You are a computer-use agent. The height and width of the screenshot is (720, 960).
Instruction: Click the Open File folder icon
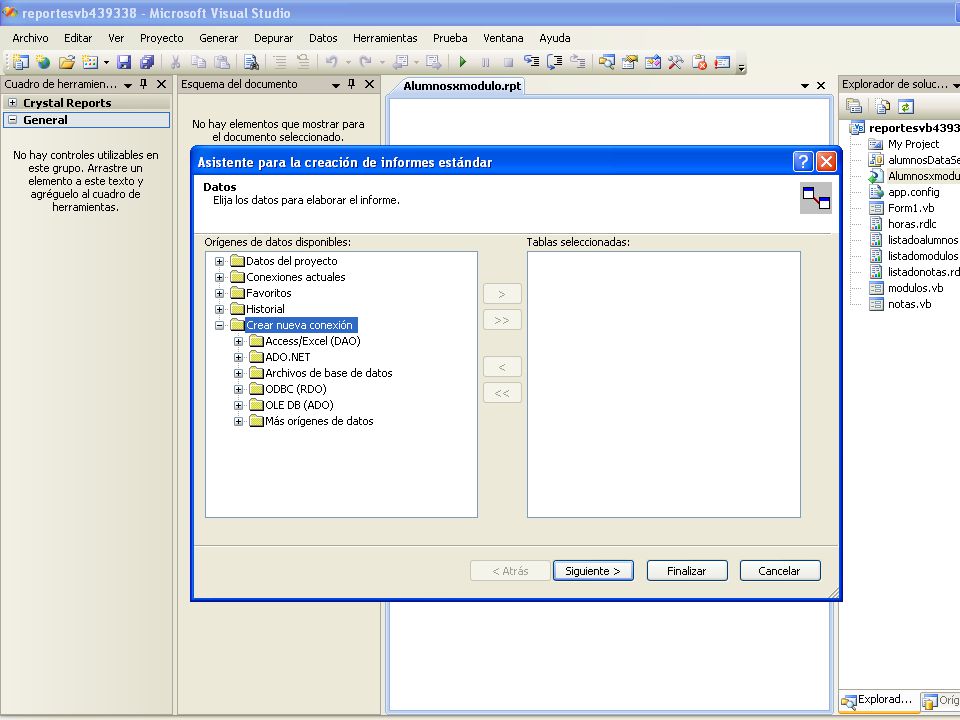[66, 62]
